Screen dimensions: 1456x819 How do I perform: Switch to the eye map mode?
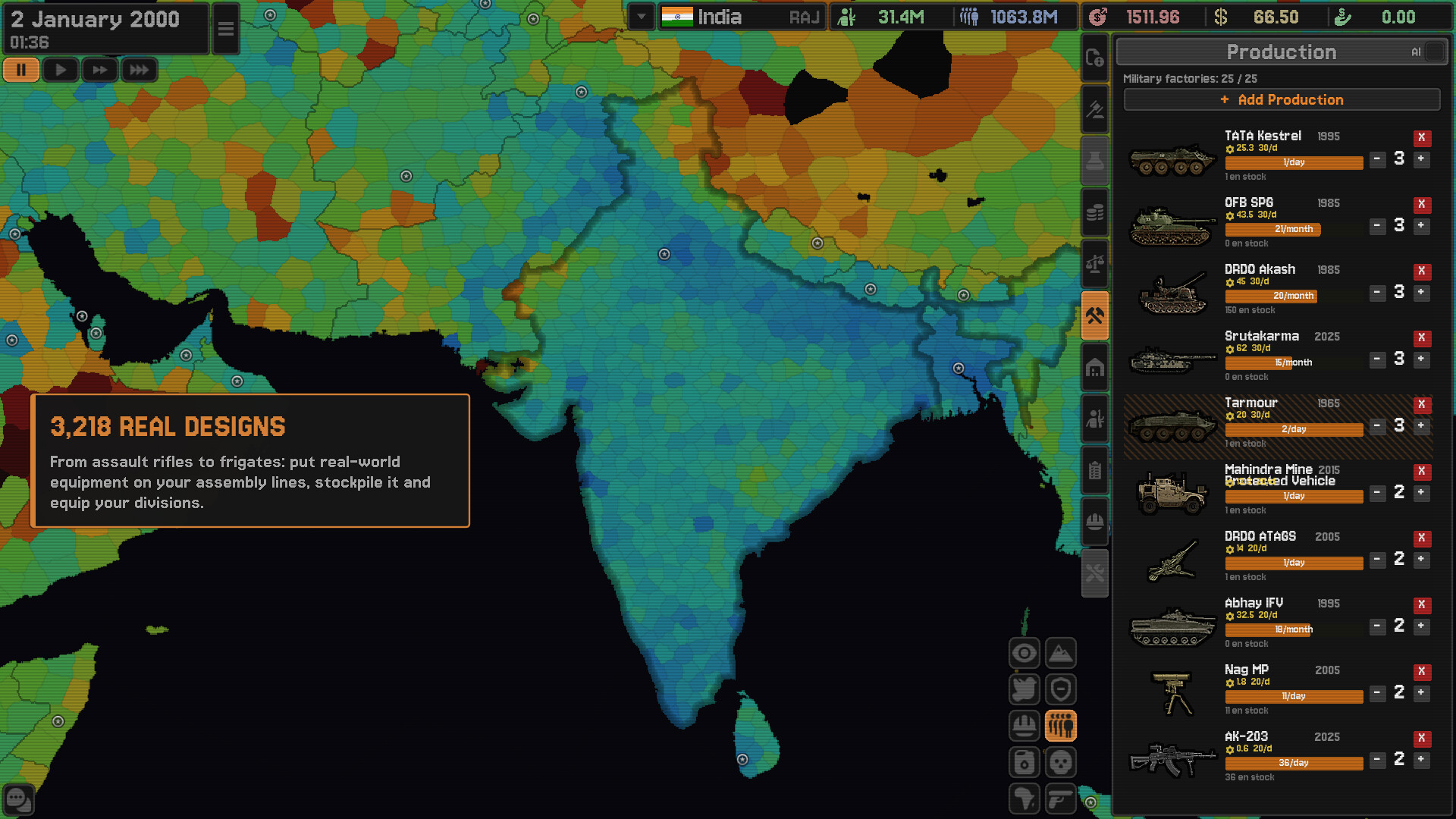[x=1024, y=653]
